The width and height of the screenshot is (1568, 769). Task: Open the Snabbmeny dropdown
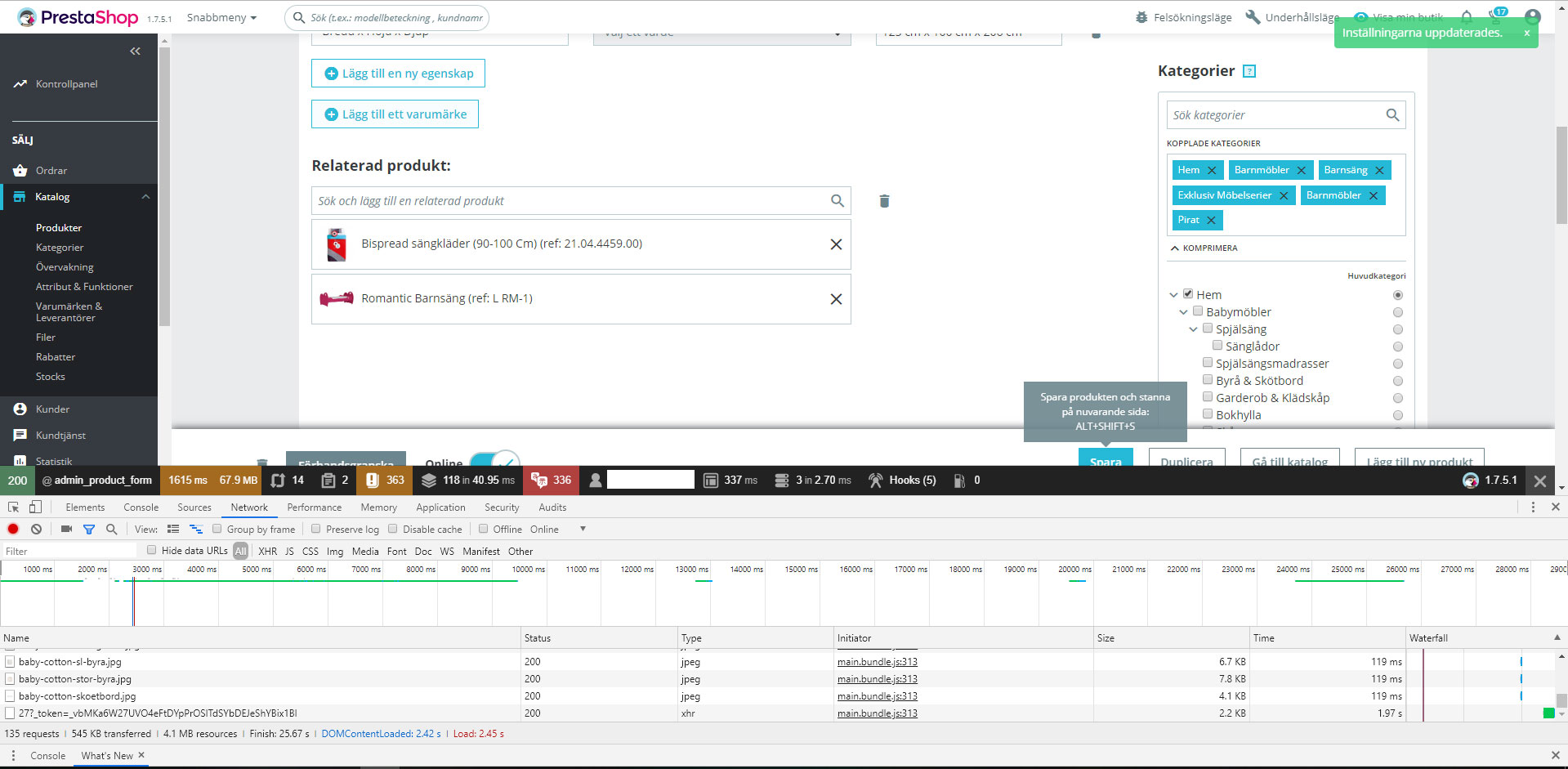221,17
